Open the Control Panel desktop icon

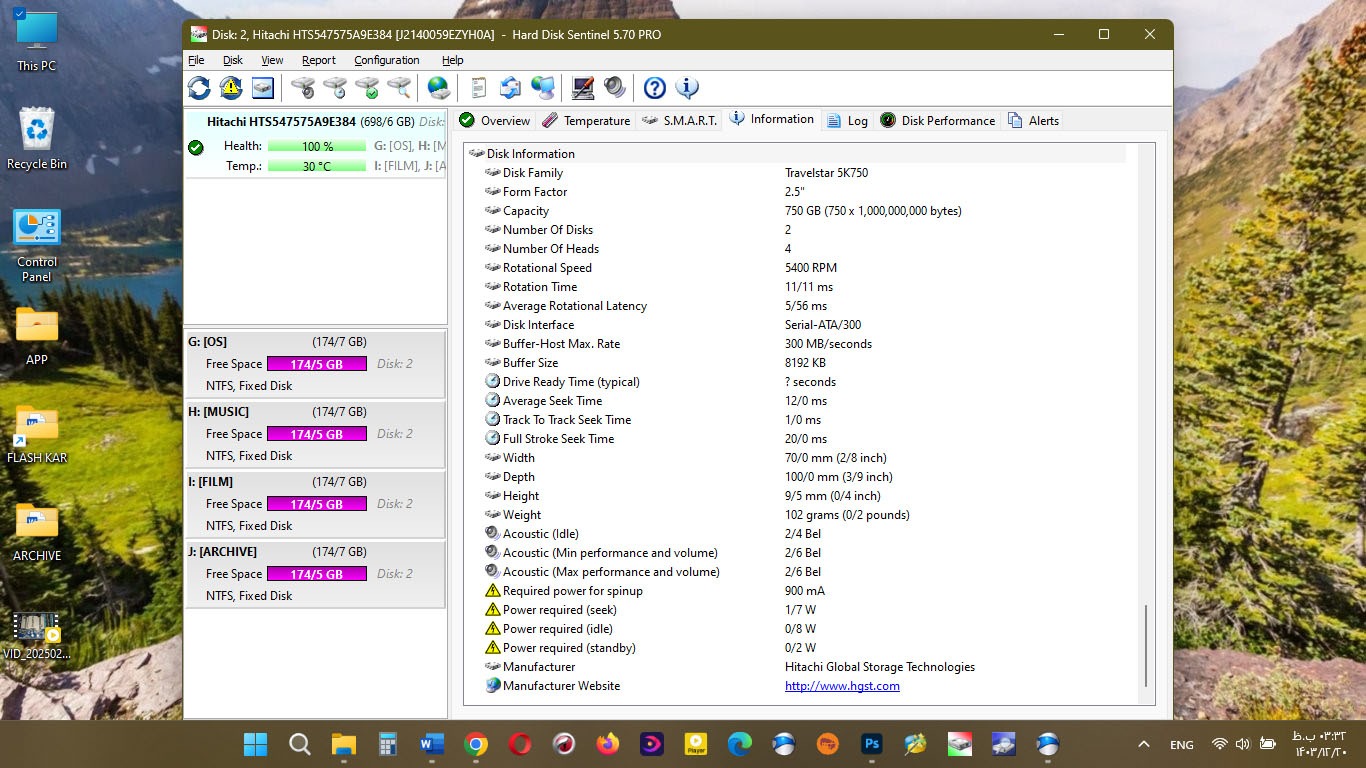click(36, 245)
